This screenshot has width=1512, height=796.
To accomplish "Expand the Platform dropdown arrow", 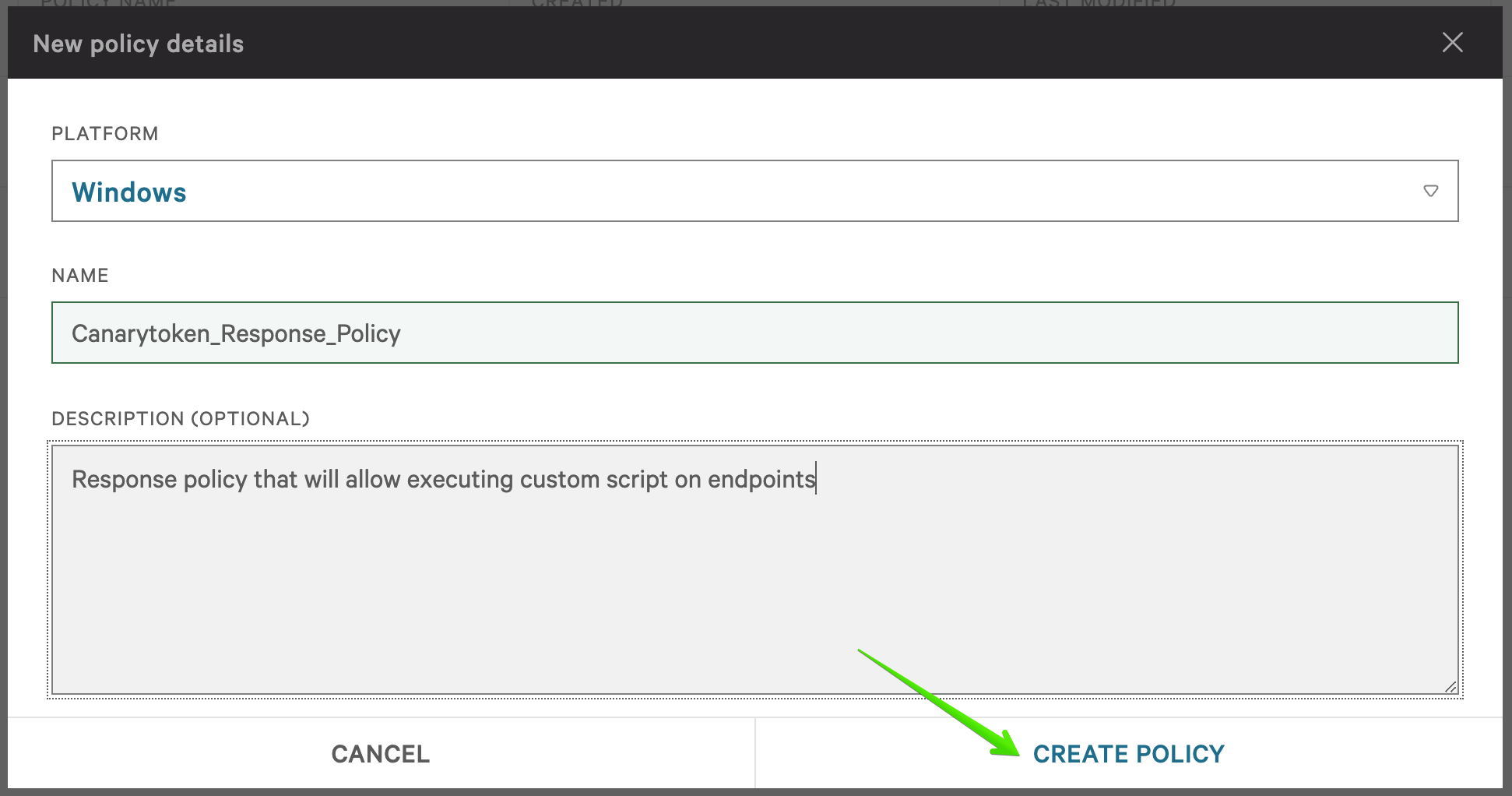I will click(x=1430, y=191).
